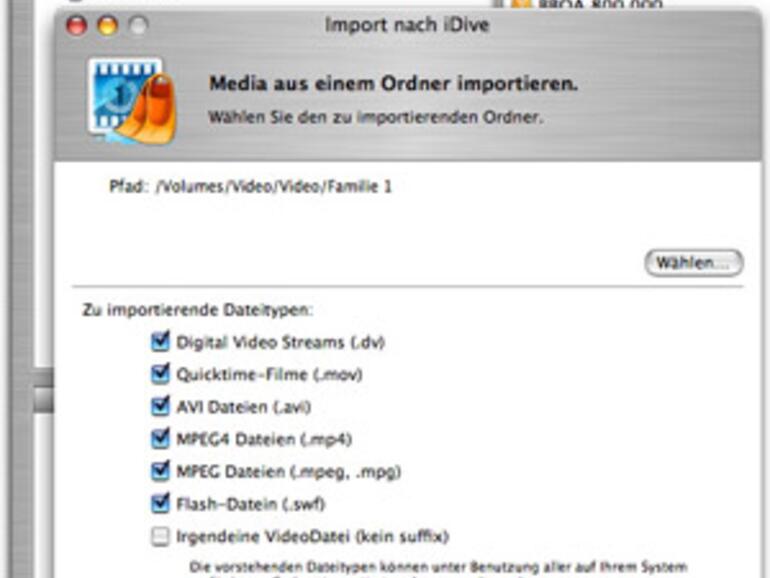Uncheck MPEG4 Dateien (.mp4)
The width and height of the screenshot is (770, 578).
(160, 439)
